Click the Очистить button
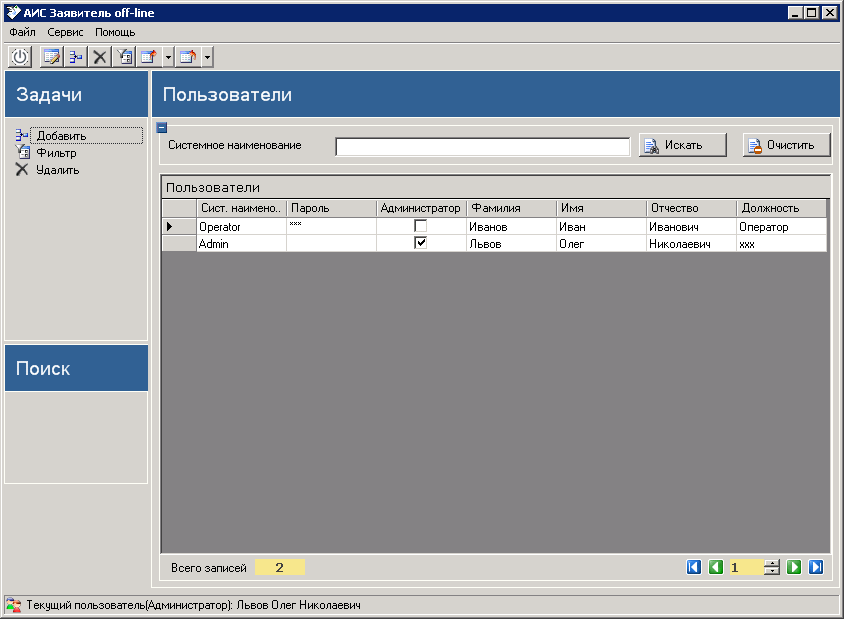Viewport: 844px width, 619px height. pyautogui.click(x=786, y=145)
